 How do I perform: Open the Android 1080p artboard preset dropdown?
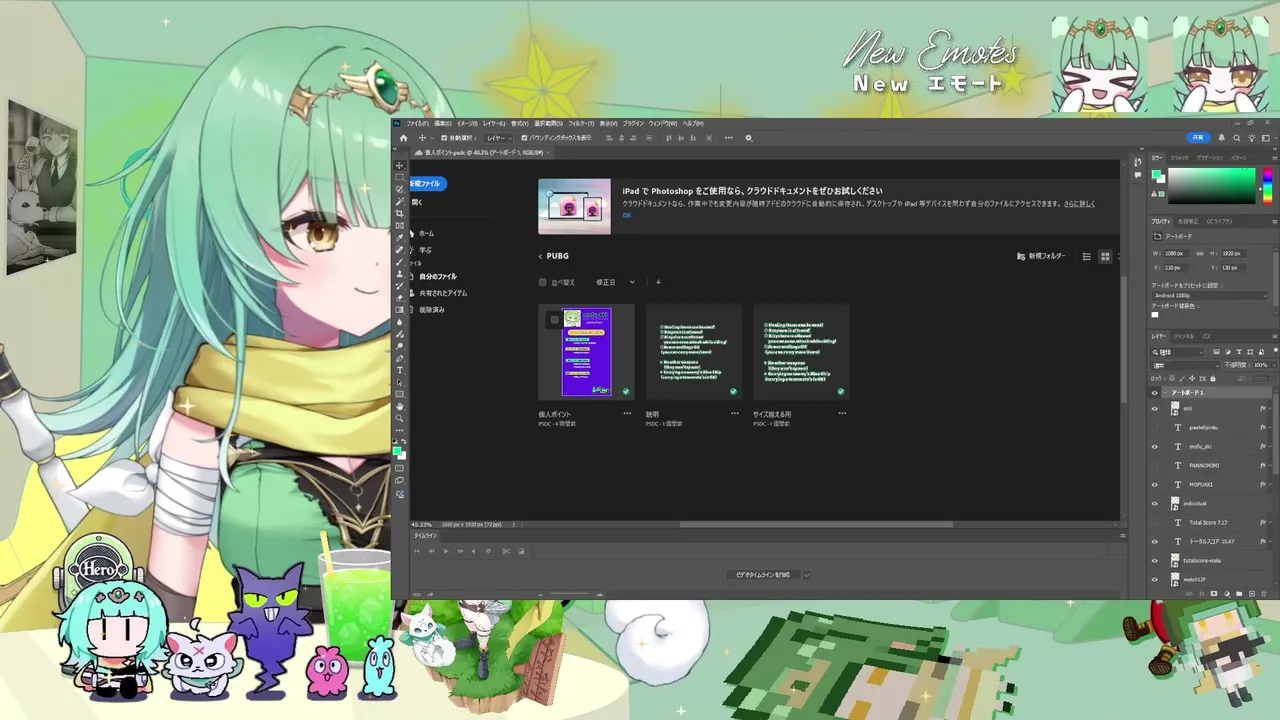point(1209,295)
